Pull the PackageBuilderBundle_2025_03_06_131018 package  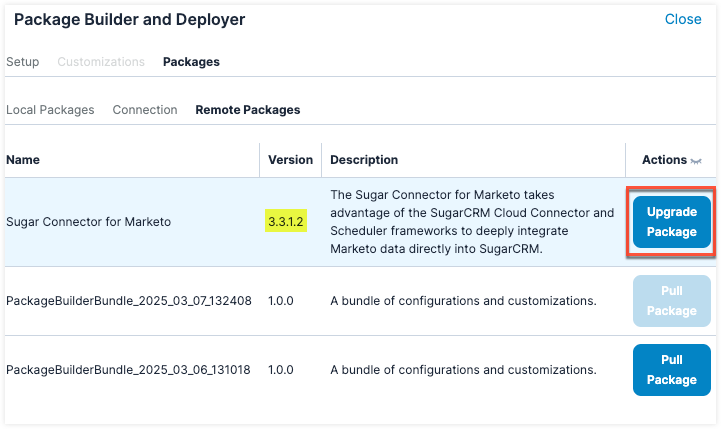click(x=671, y=370)
